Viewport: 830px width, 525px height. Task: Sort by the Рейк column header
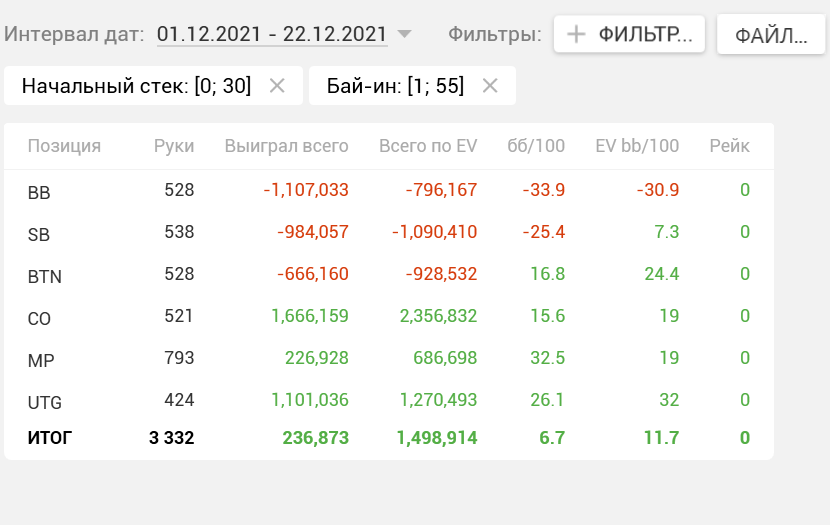729,146
